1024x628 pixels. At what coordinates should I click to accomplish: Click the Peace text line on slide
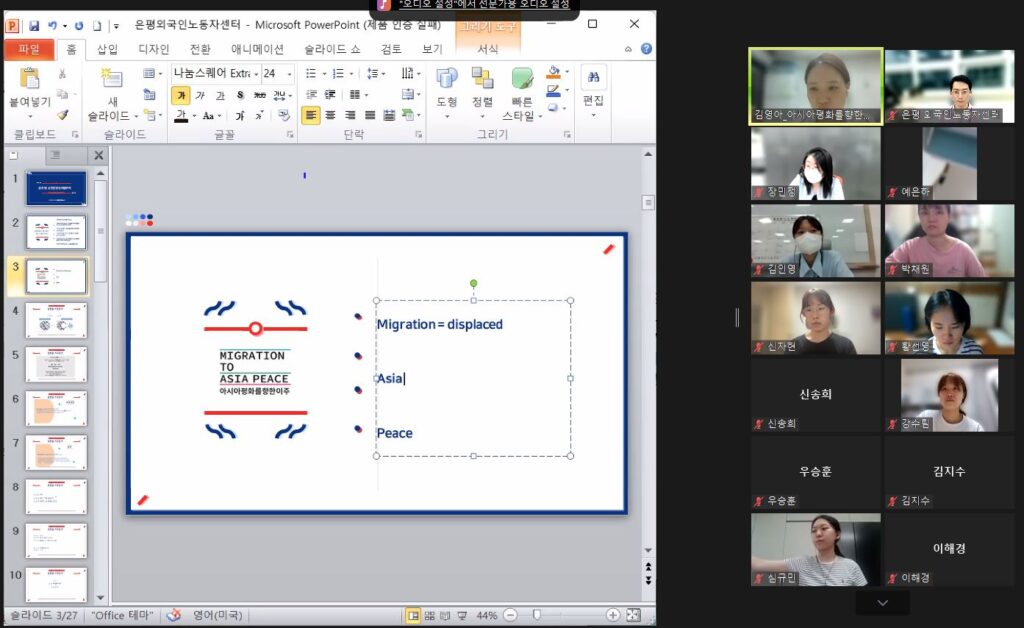[394, 433]
